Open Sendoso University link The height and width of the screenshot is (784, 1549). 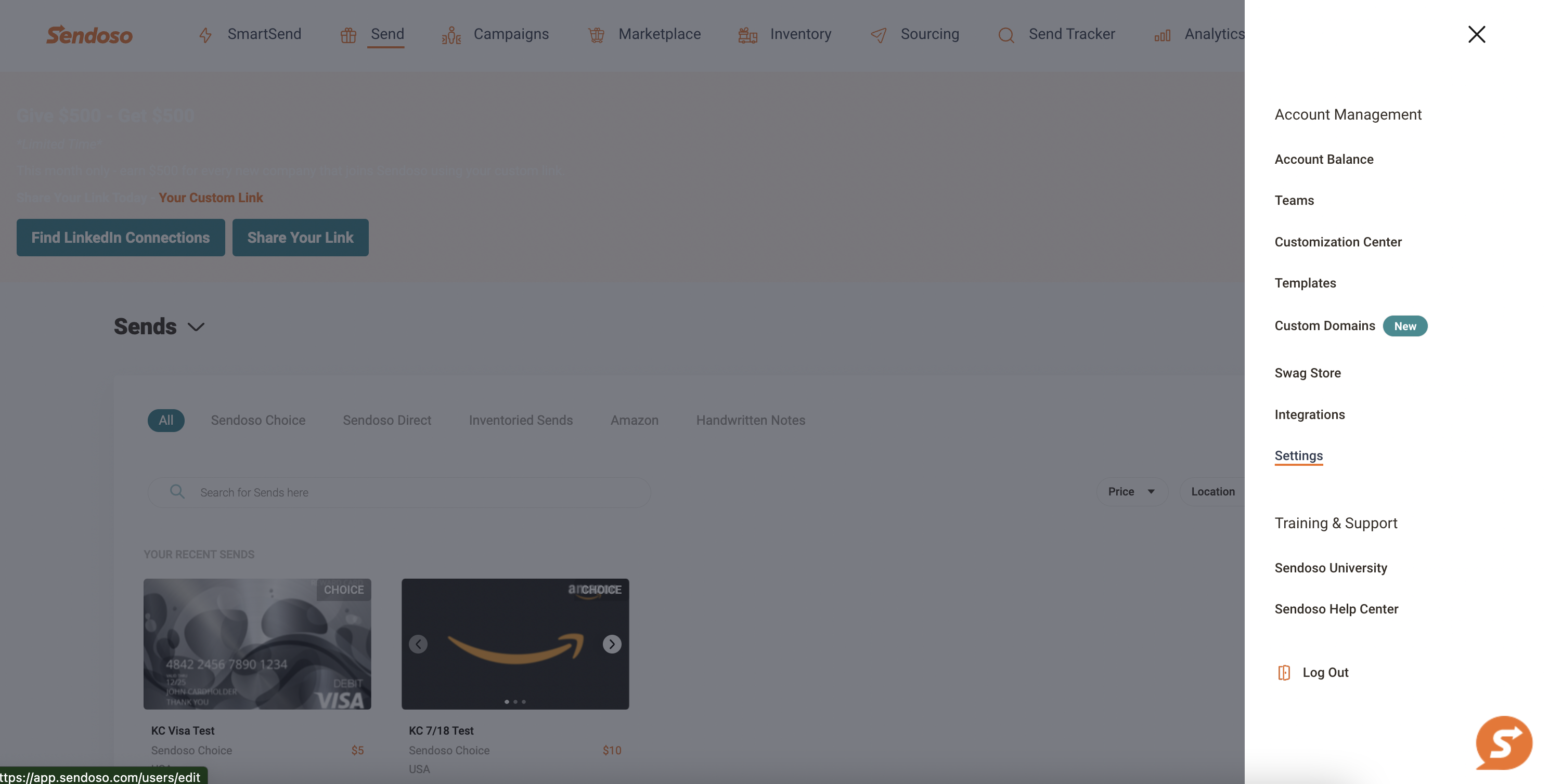pyautogui.click(x=1331, y=568)
